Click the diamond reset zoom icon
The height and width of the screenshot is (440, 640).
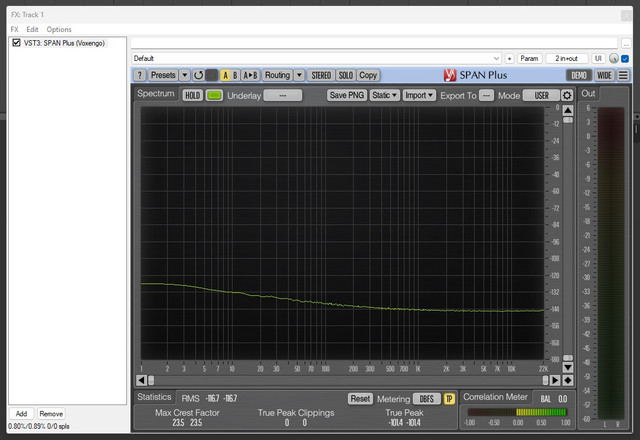coord(568,380)
